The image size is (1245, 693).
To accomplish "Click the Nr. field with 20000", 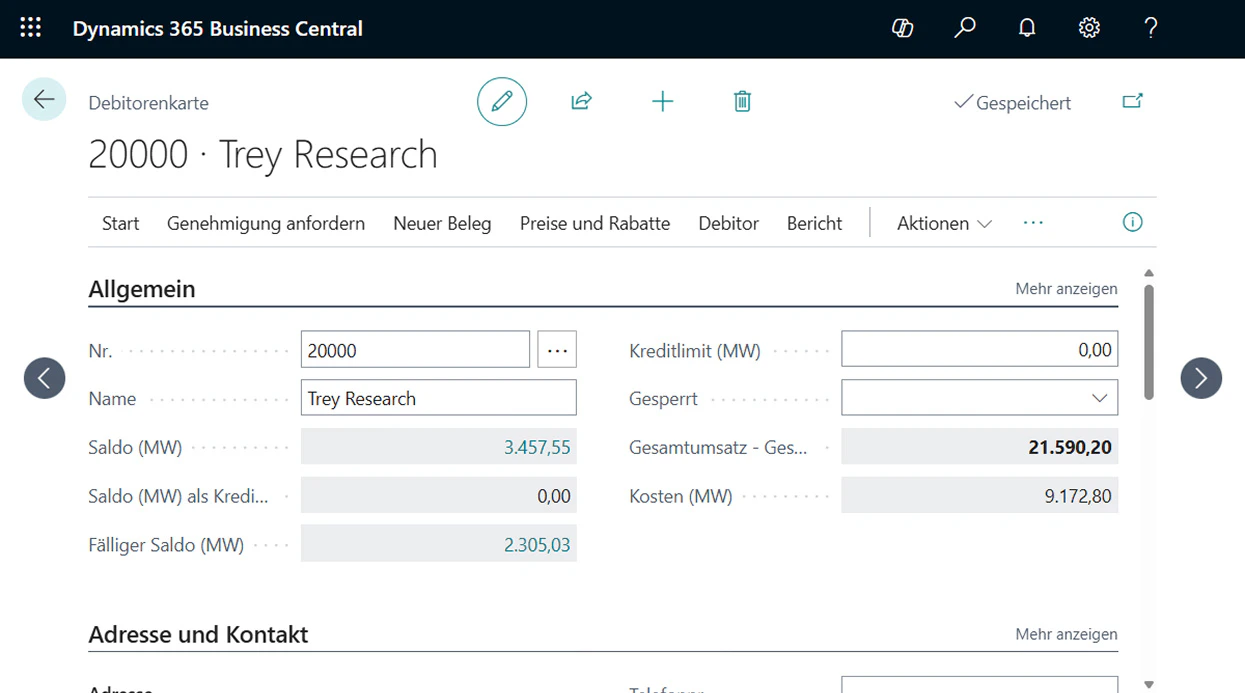I will pos(415,350).
